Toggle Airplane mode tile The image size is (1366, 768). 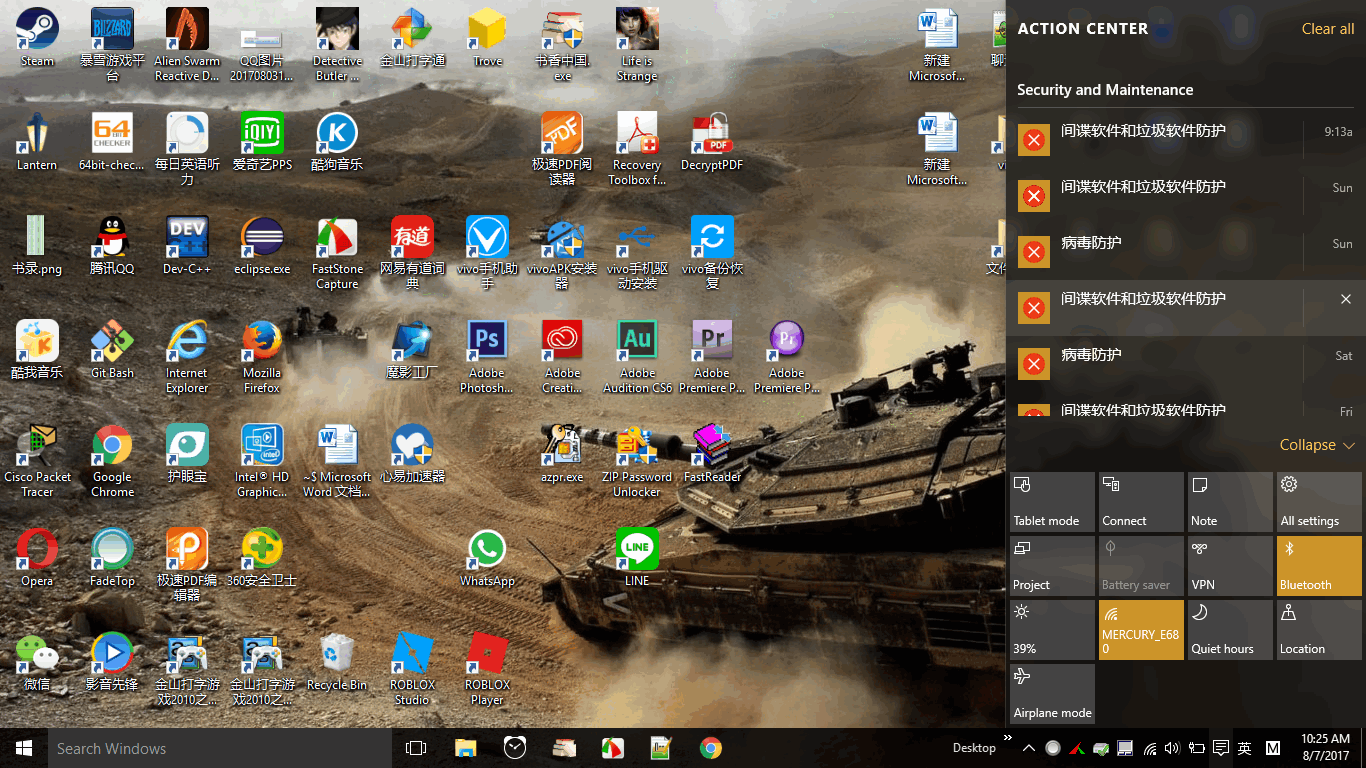[x=1052, y=694]
